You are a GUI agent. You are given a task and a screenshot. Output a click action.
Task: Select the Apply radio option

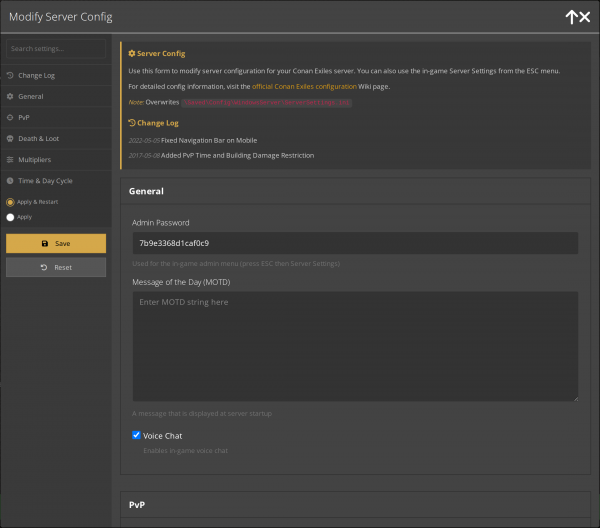click(10, 217)
